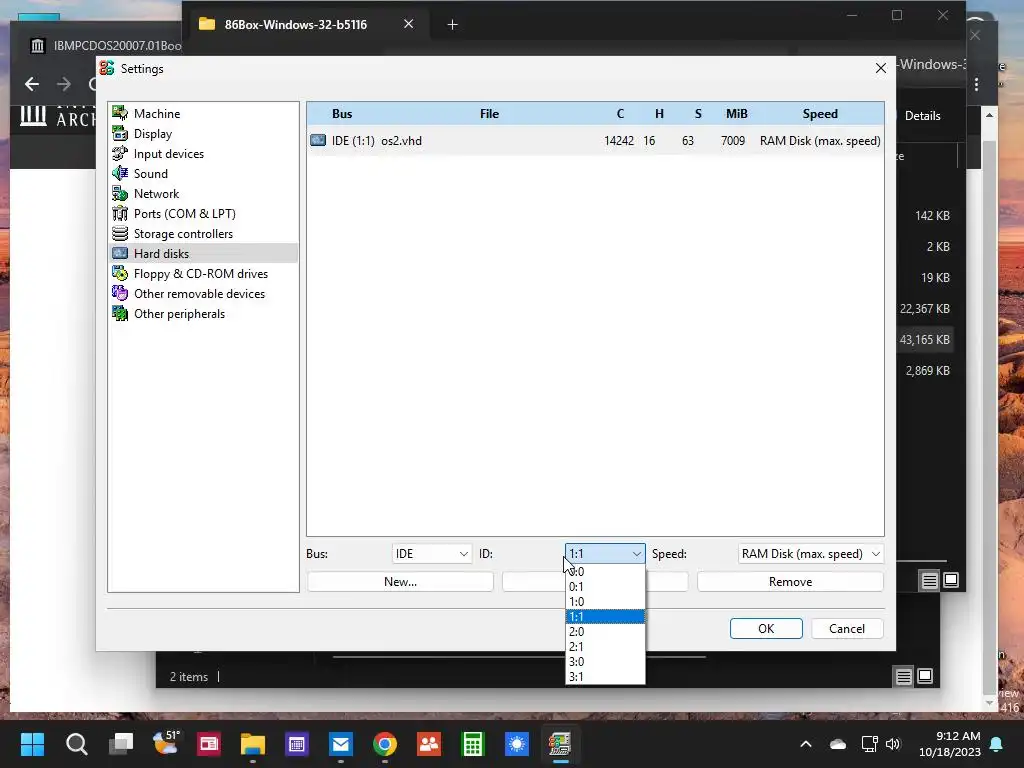Screen dimensions: 1024x768
Task: Choose ID 2:1 in the dropdown list
Action: pyautogui.click(x=605, y=647)
